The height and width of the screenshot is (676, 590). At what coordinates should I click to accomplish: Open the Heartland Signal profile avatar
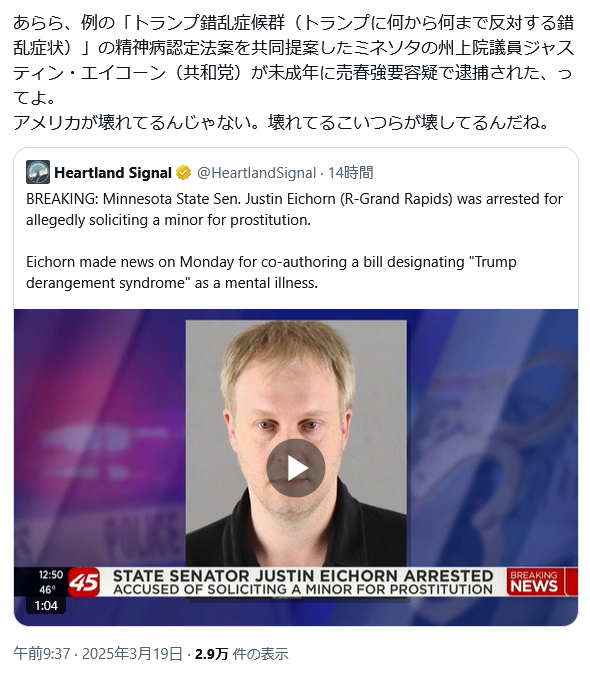[37, 172]
